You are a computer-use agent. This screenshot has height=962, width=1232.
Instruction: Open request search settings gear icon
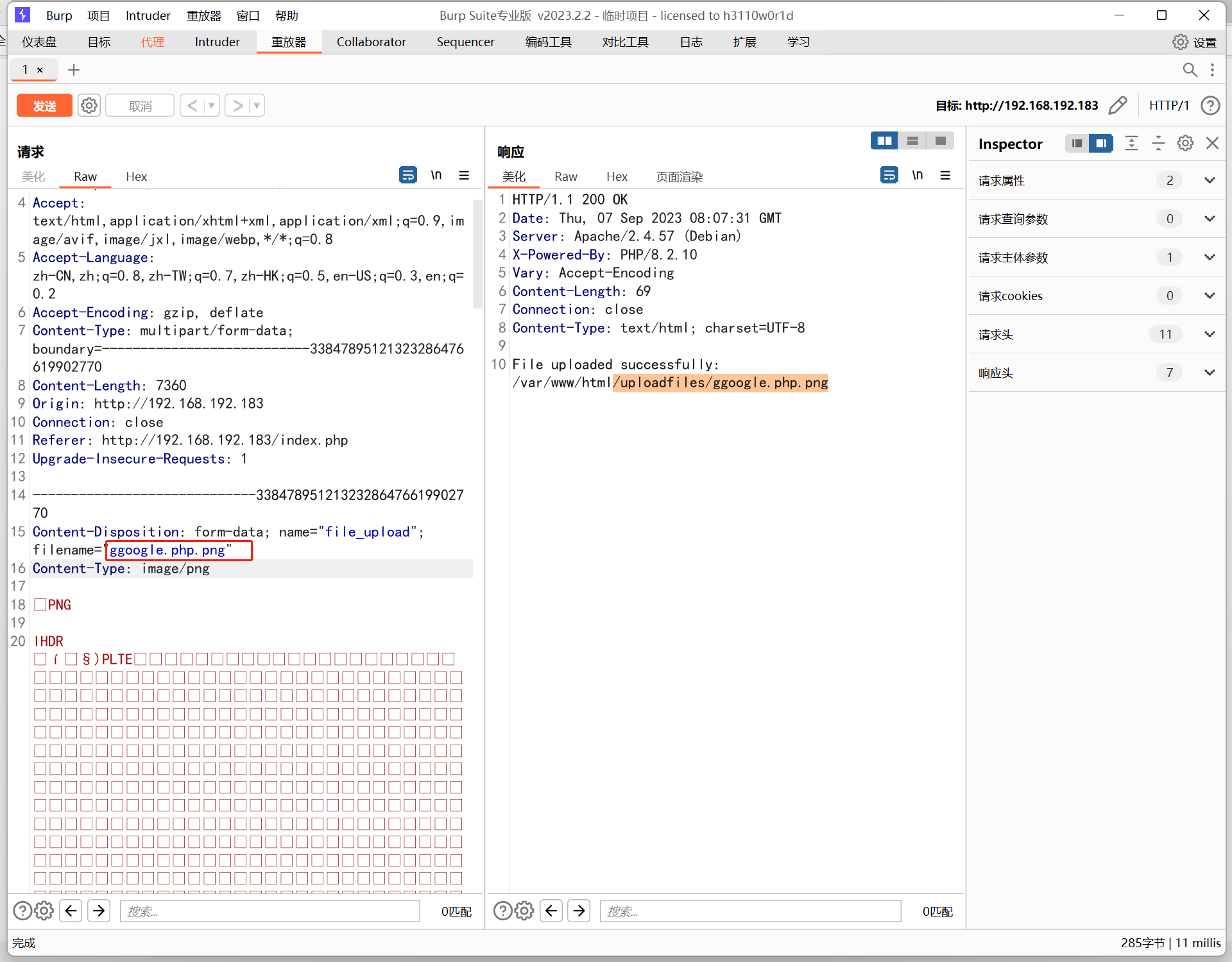[44, 910]
